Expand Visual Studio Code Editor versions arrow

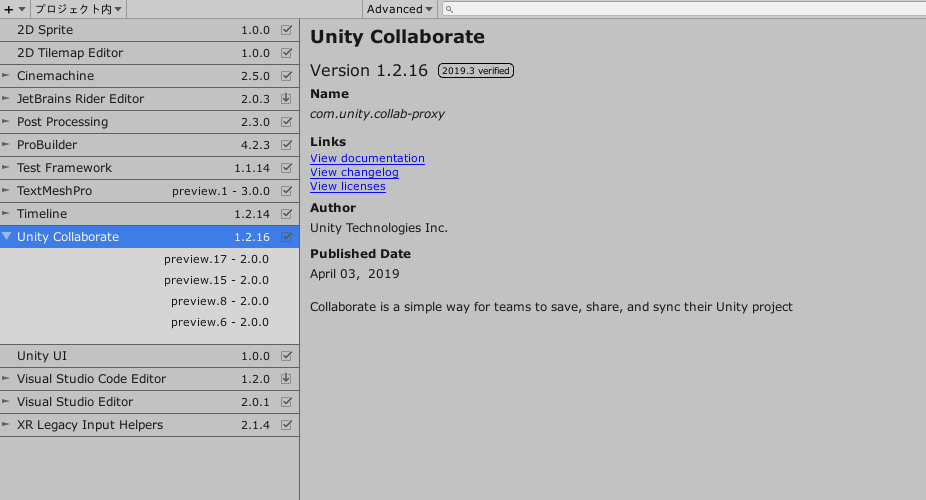pyautogui.click(x=6, y=378)
